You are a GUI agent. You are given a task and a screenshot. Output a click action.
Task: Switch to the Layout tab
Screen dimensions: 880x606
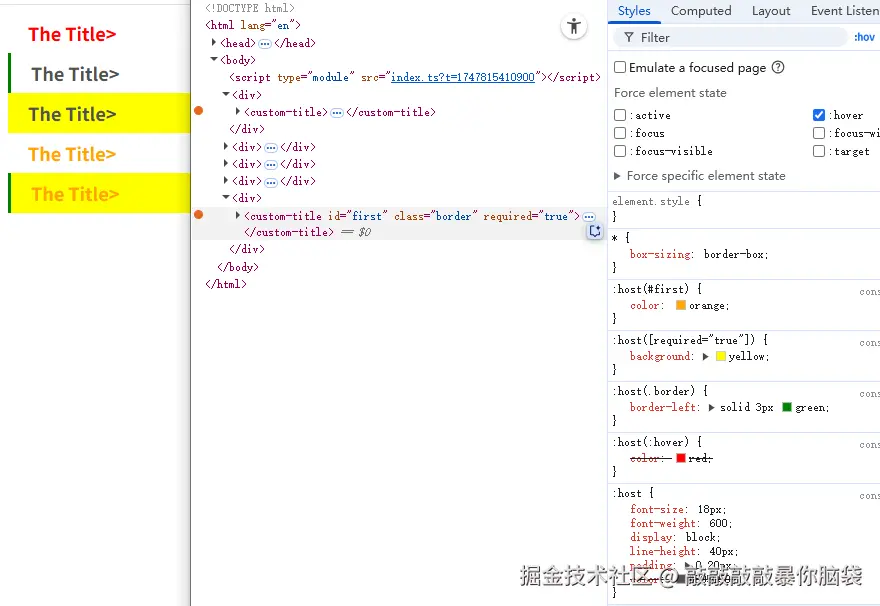771,11
